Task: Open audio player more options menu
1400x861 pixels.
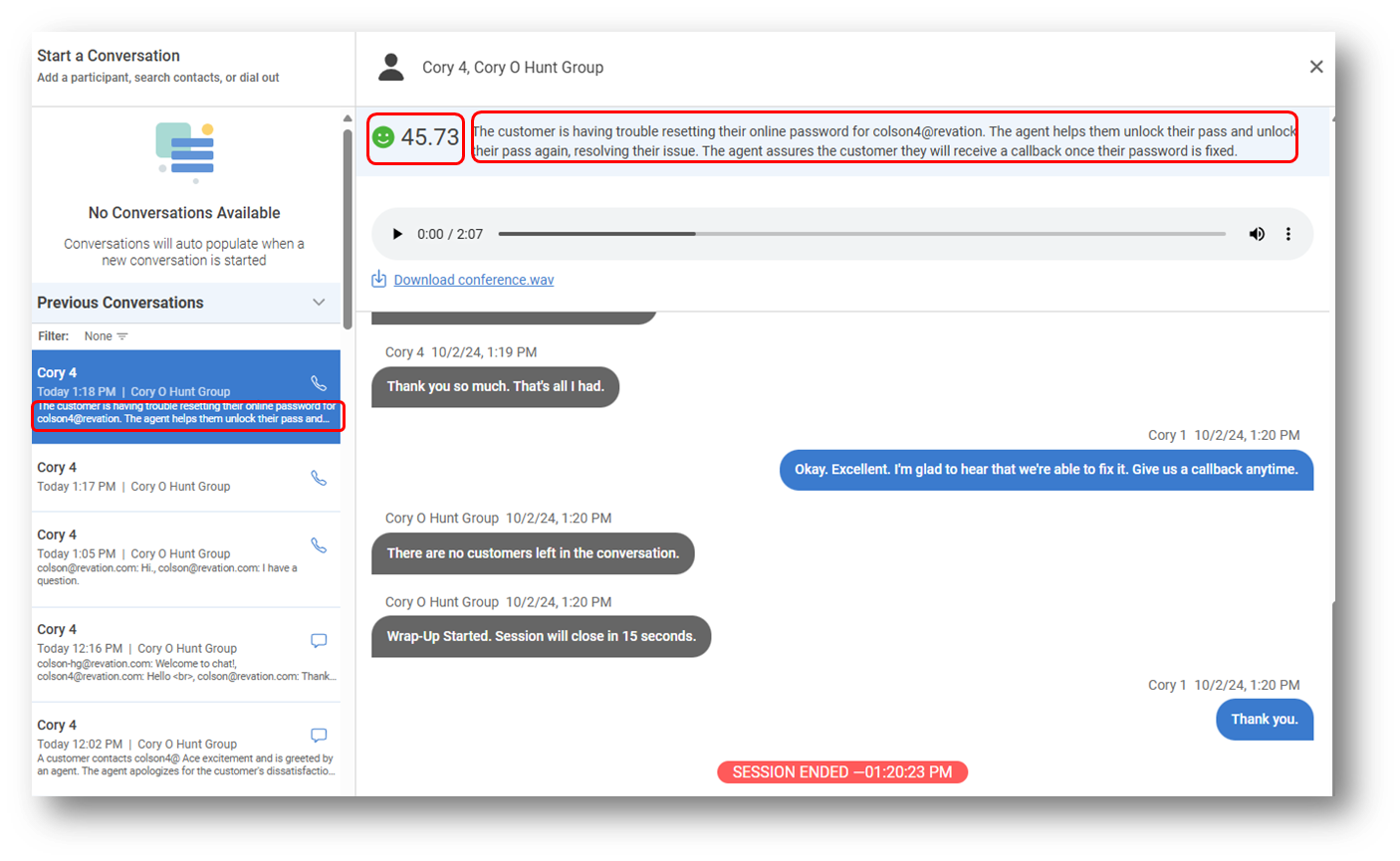Action: [x=1287, y=234]
